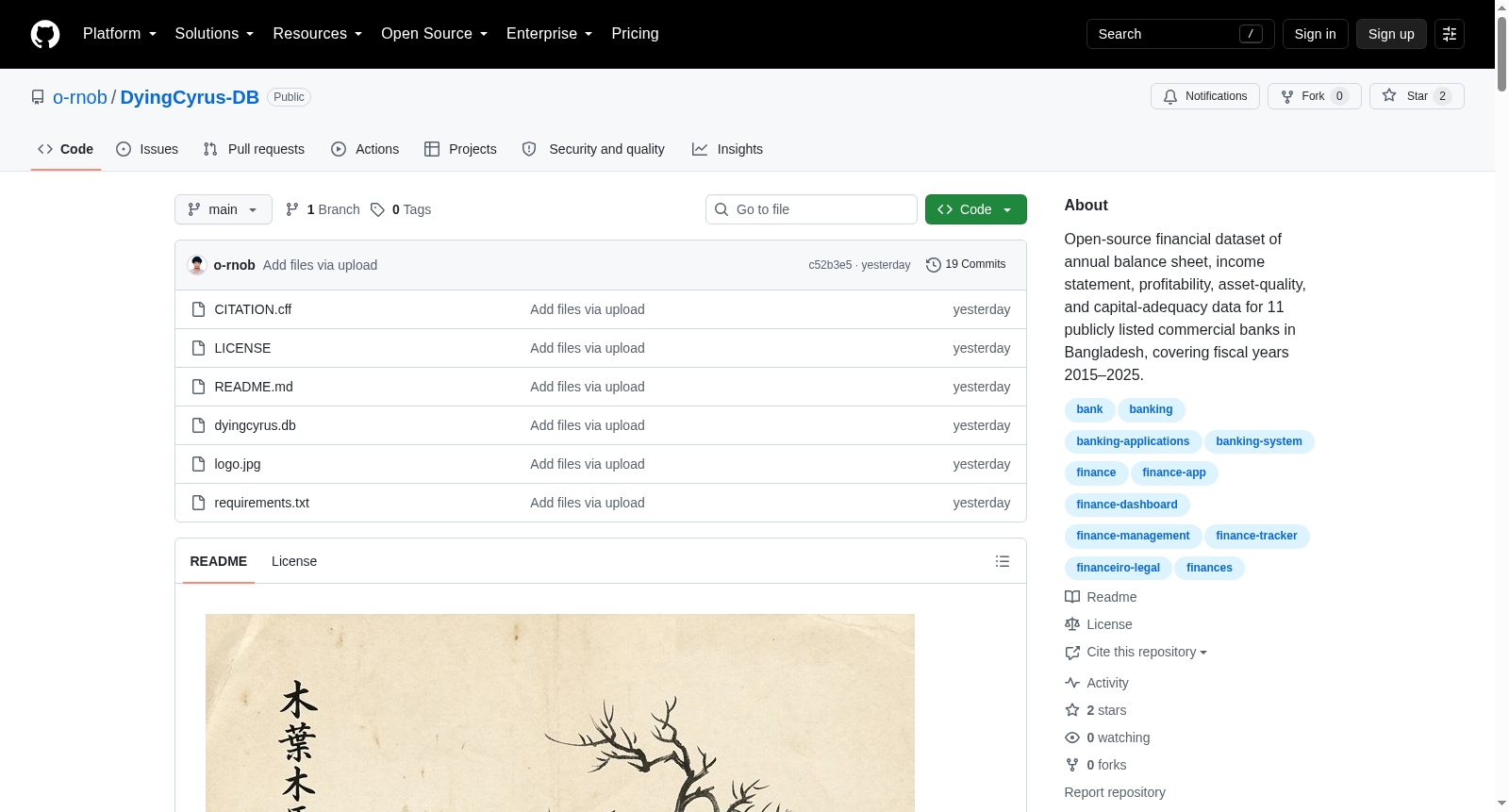The height and width of the screenshot is (812, 1509).
Task: Click the fork icon beside 0 forks
Action: (1072, 765)
